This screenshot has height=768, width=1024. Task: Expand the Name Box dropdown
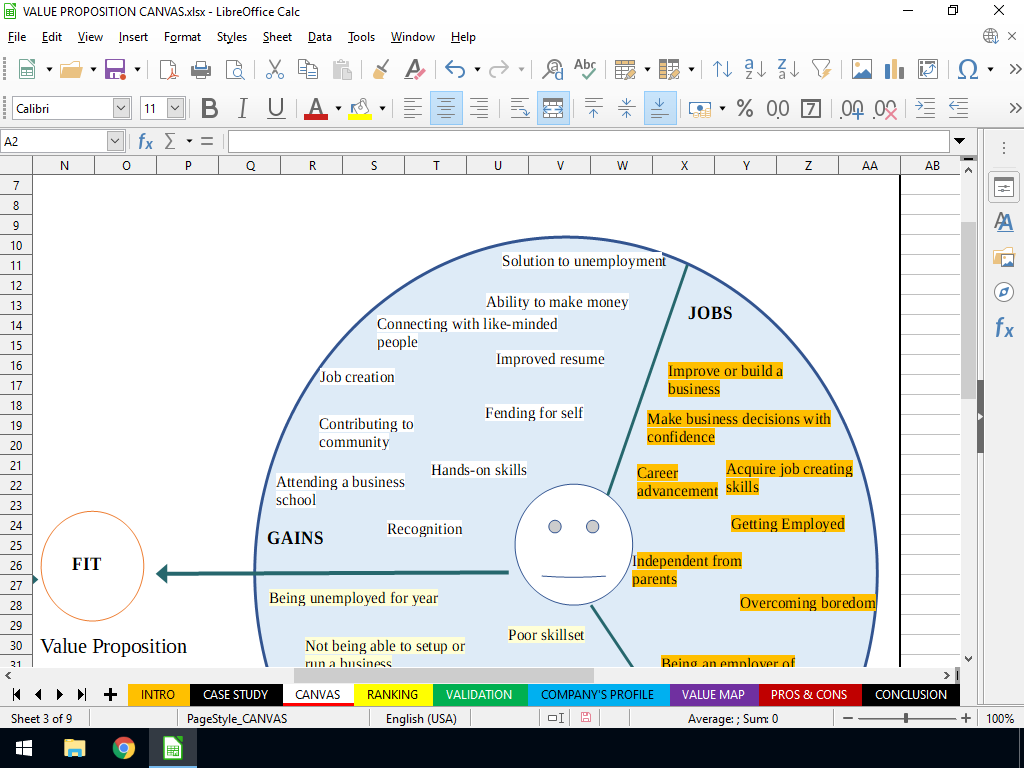tap(115, 142)
